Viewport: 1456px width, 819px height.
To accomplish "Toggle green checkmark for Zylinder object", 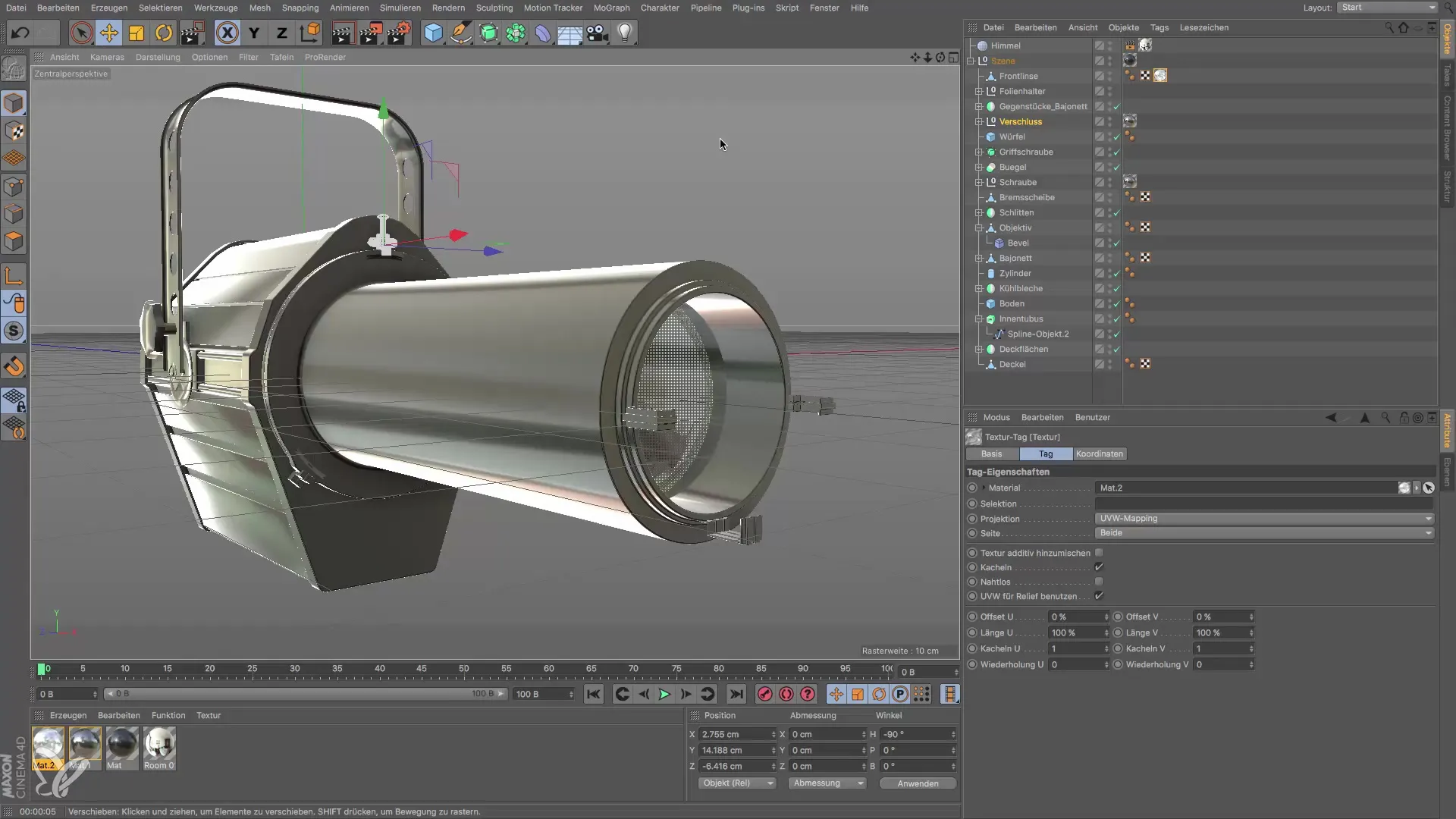I will click(x=1116, y=273).
